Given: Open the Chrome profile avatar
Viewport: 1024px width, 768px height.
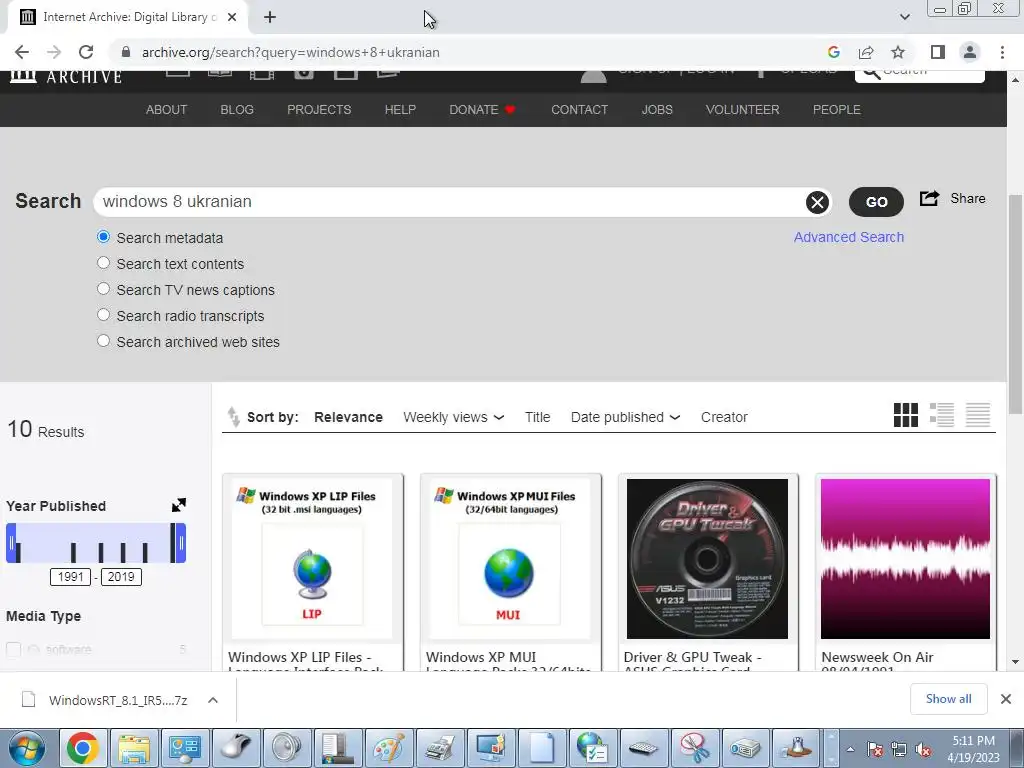Looking at the screenshot, I should (x=970, y=52).
